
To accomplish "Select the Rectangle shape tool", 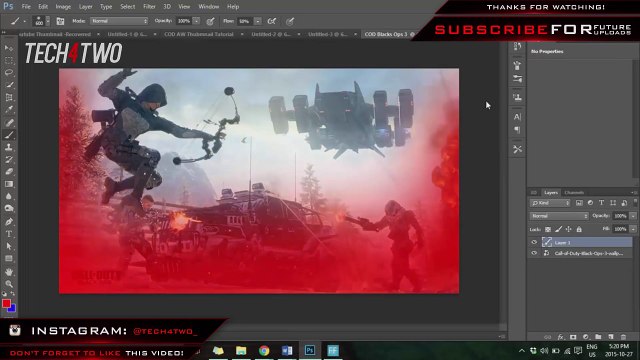I will pos(9,259).
